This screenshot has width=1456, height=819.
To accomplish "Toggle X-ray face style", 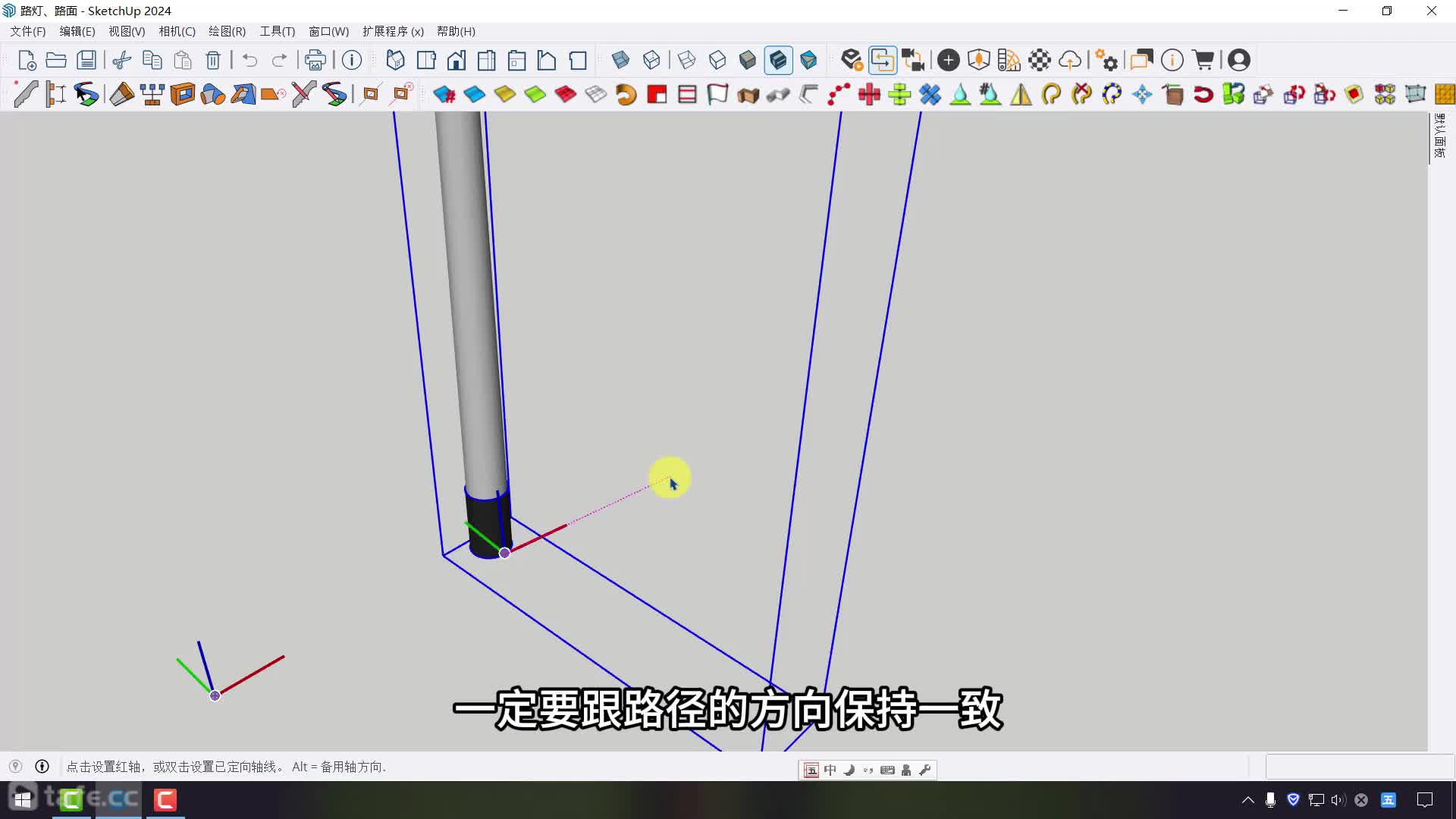I will [x=620, y=60].
